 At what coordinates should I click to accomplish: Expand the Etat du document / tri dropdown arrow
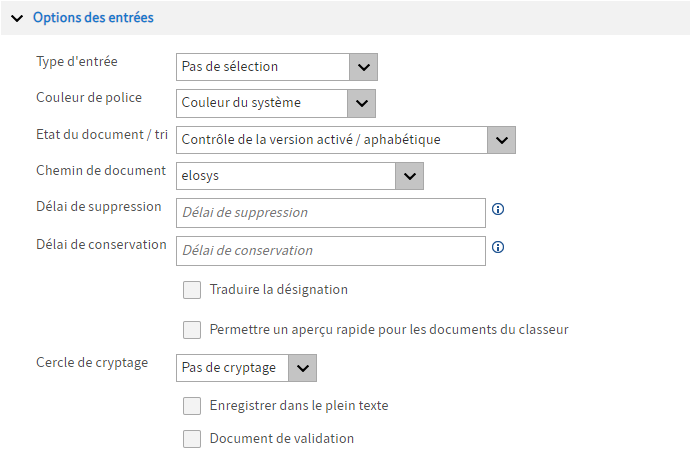(x=502, y=140)
